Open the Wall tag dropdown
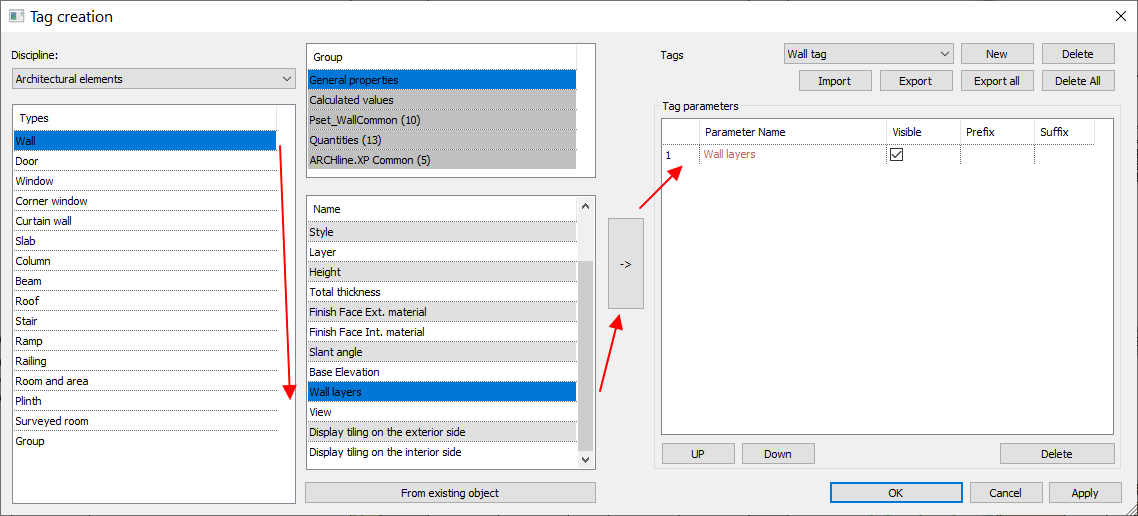This screenshot has height=516, width=1138. pos(869,54)
